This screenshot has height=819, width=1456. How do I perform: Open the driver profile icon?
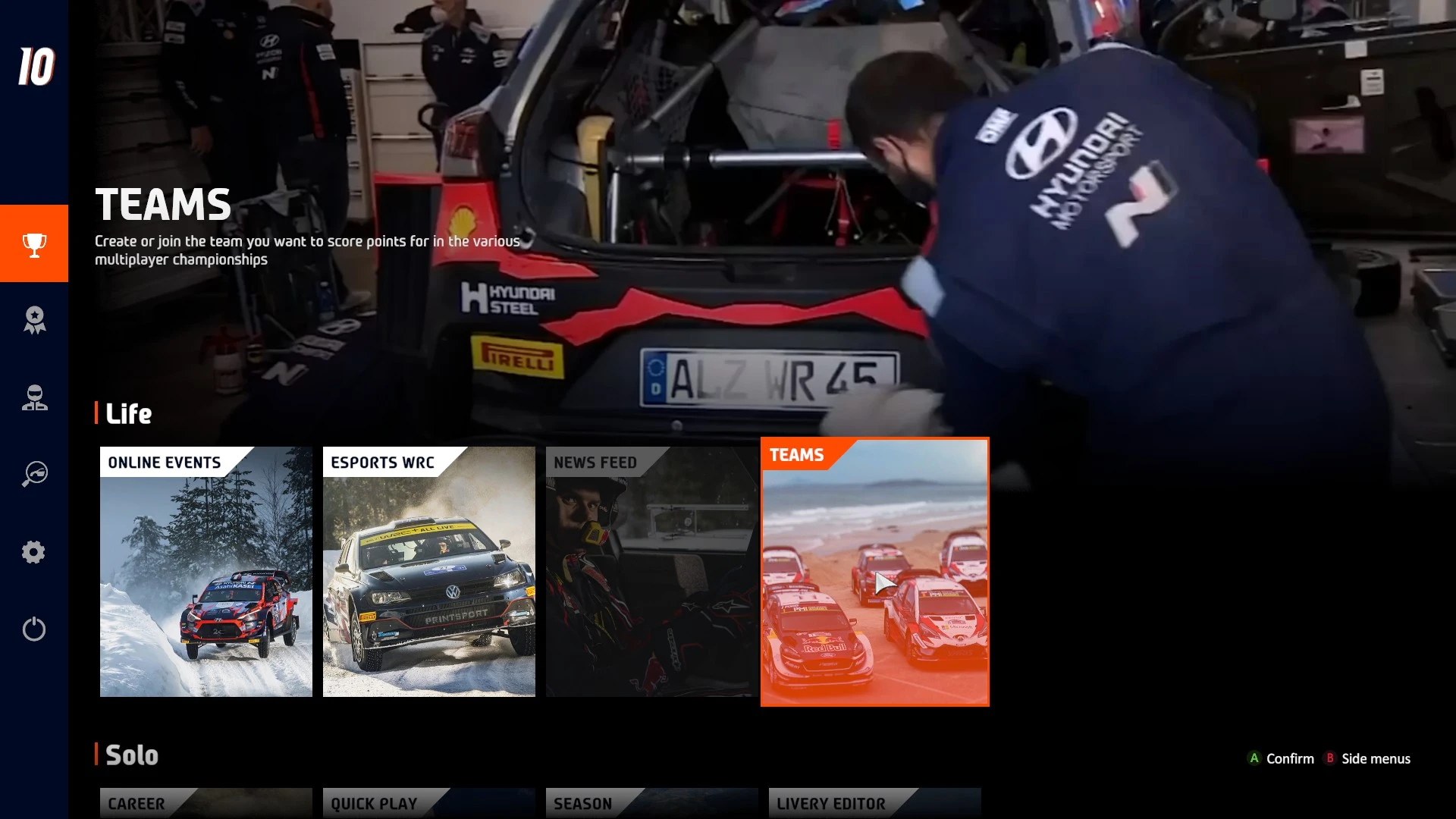pyautogui.click(x=33, y=399)
